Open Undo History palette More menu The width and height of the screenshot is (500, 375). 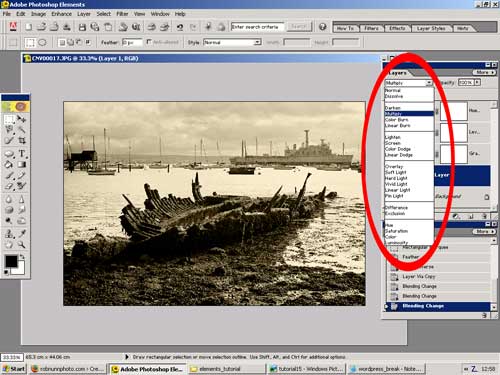pyautogui.click(x=484, y=231)
